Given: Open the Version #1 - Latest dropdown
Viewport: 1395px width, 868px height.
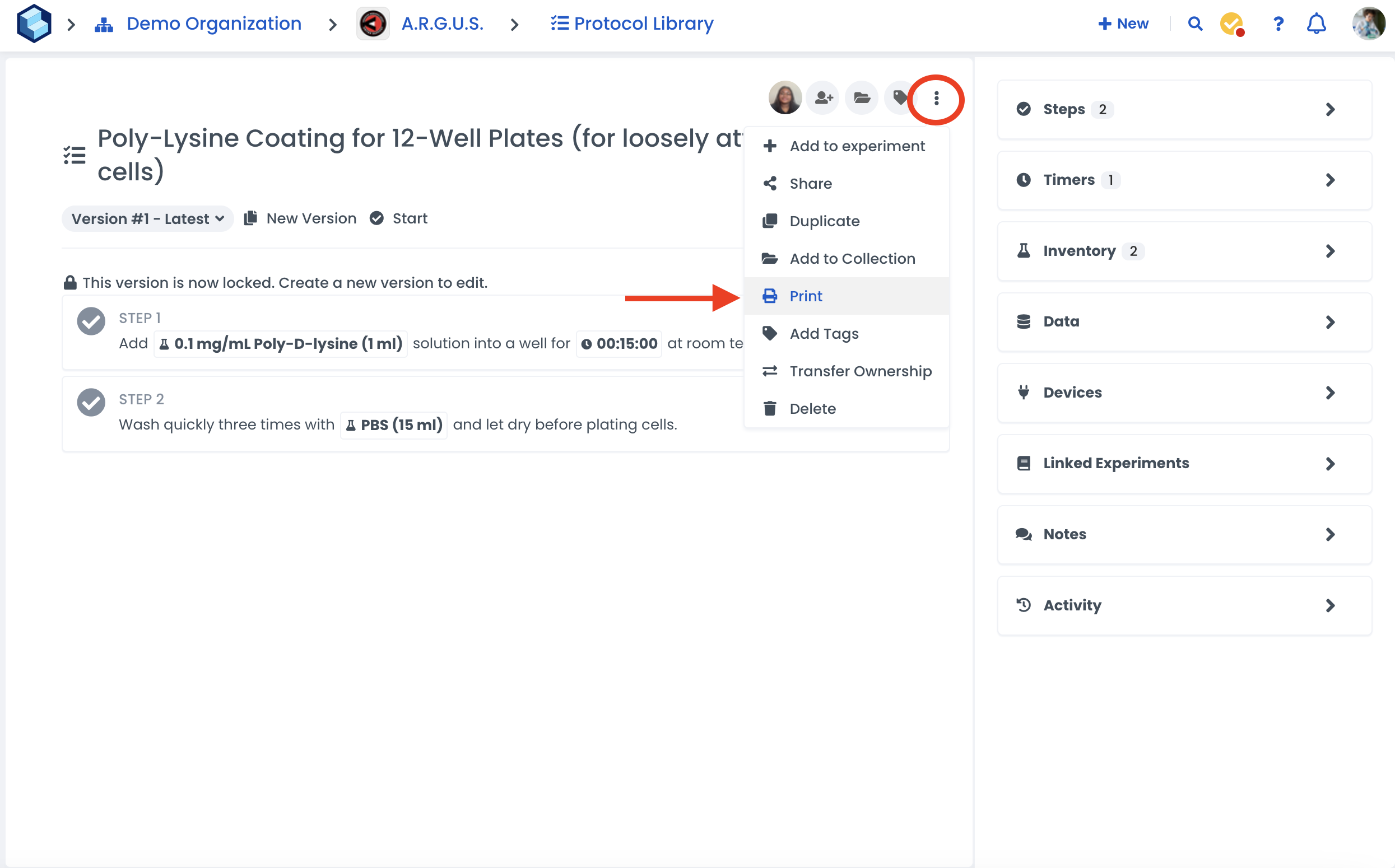Looking at the screenshot, I should [x=147, y=219].
